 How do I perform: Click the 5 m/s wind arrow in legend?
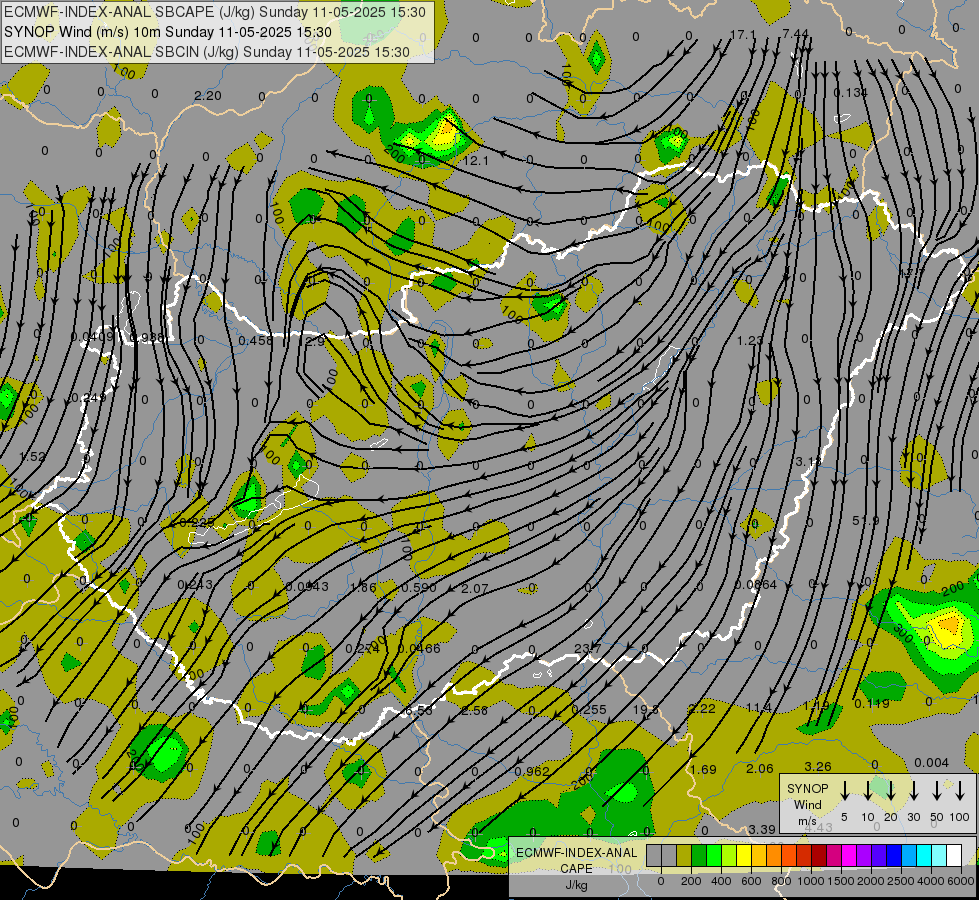(x=844, y=791)
